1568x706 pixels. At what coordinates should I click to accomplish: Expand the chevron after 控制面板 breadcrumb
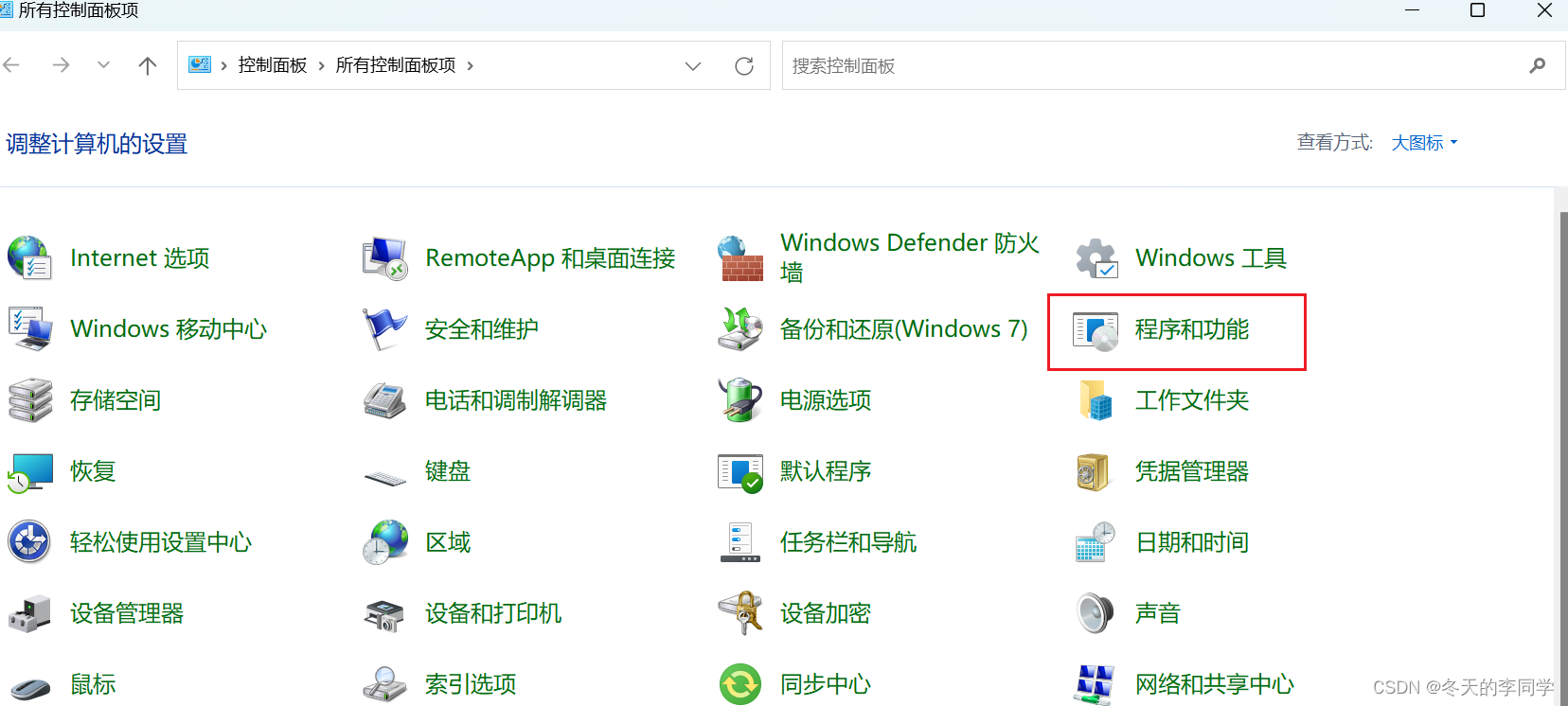tap(322, 65)
